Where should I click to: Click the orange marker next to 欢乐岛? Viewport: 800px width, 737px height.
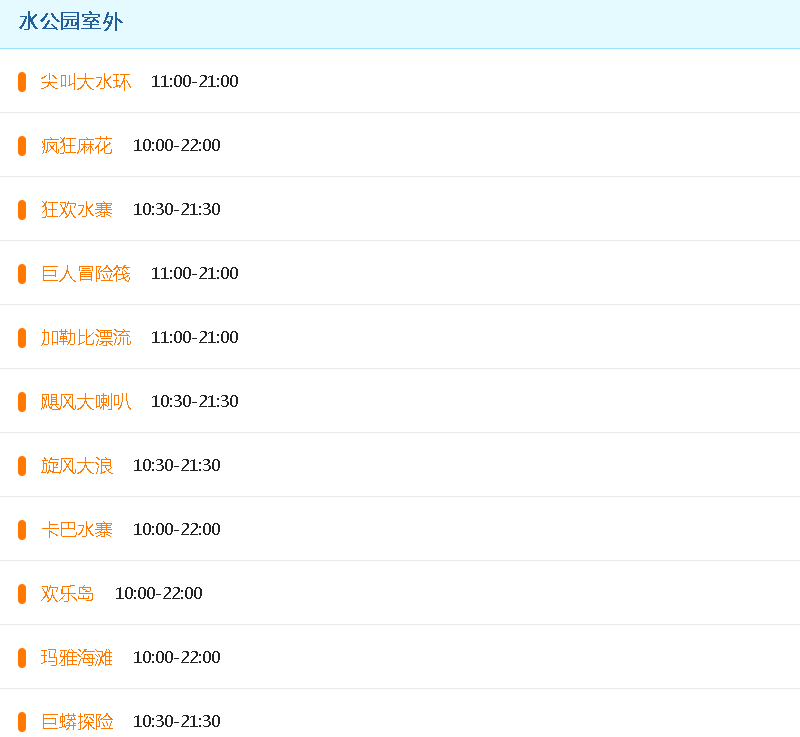pos(22,594)
